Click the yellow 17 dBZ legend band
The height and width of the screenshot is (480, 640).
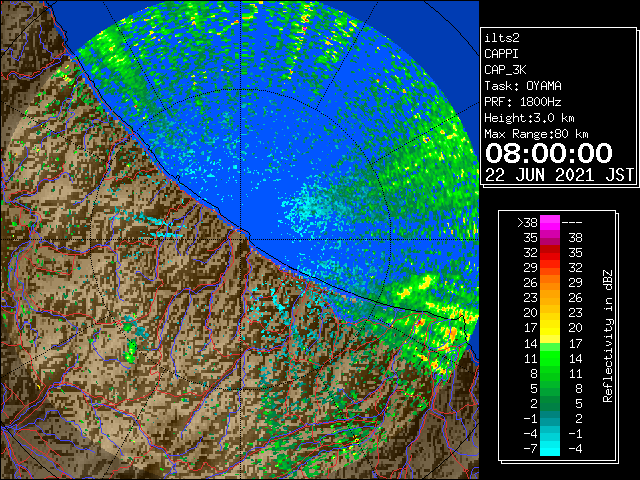pos(550,328)
